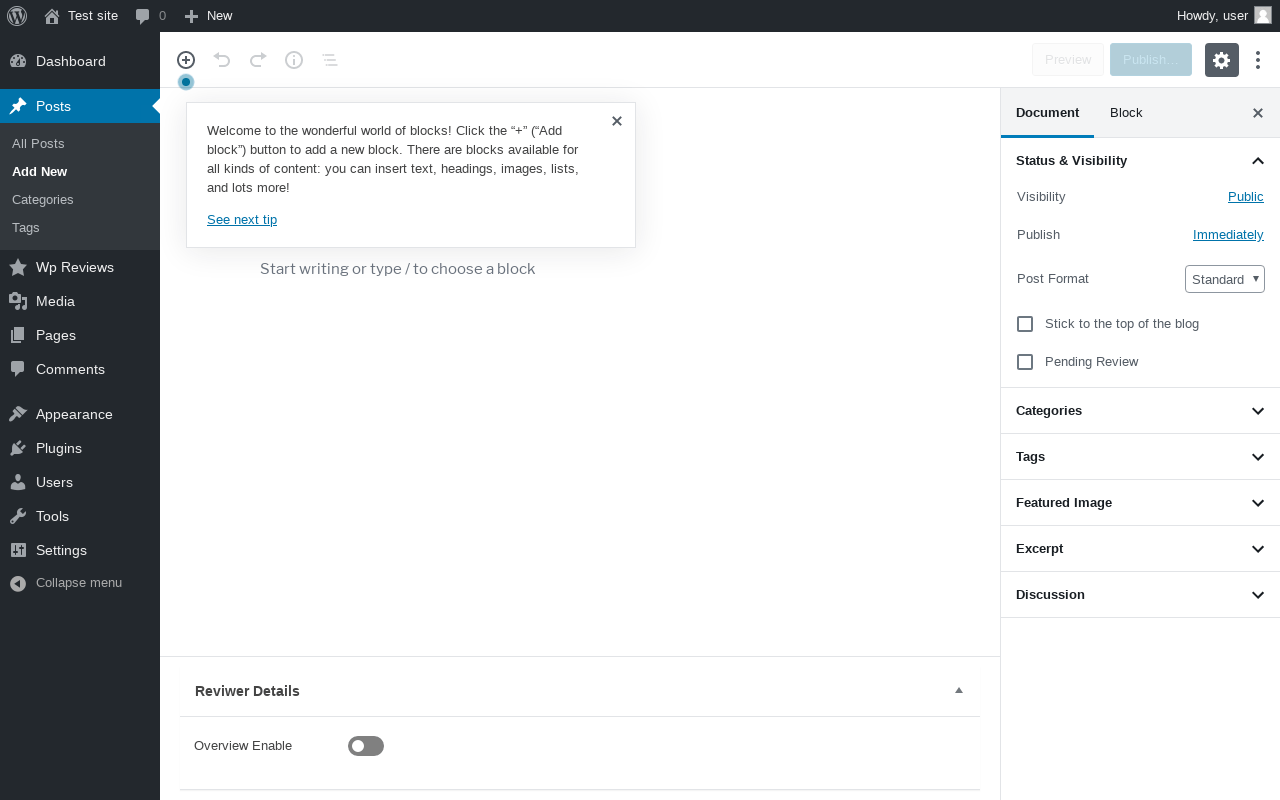Click the WordPress logo in admin bar

click(17, 15)
